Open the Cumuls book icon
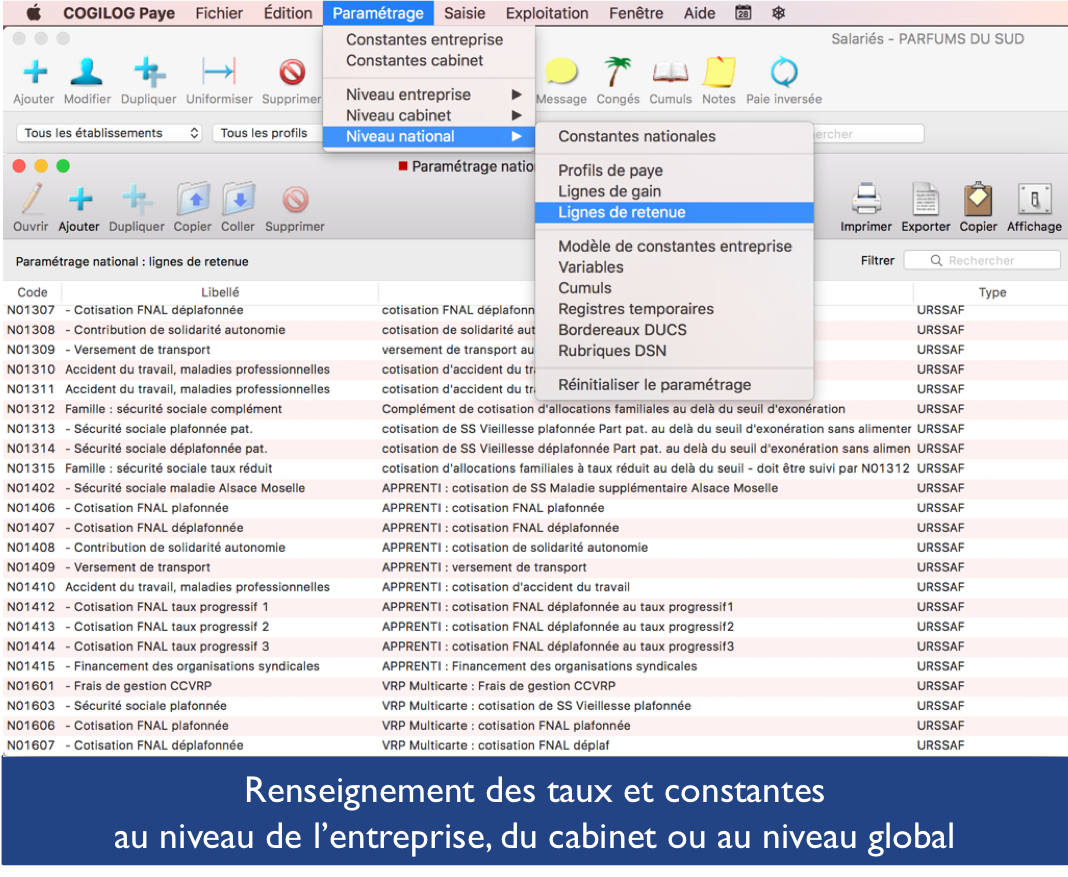This screenshot has height=877, width=1068. click(670, 71)
